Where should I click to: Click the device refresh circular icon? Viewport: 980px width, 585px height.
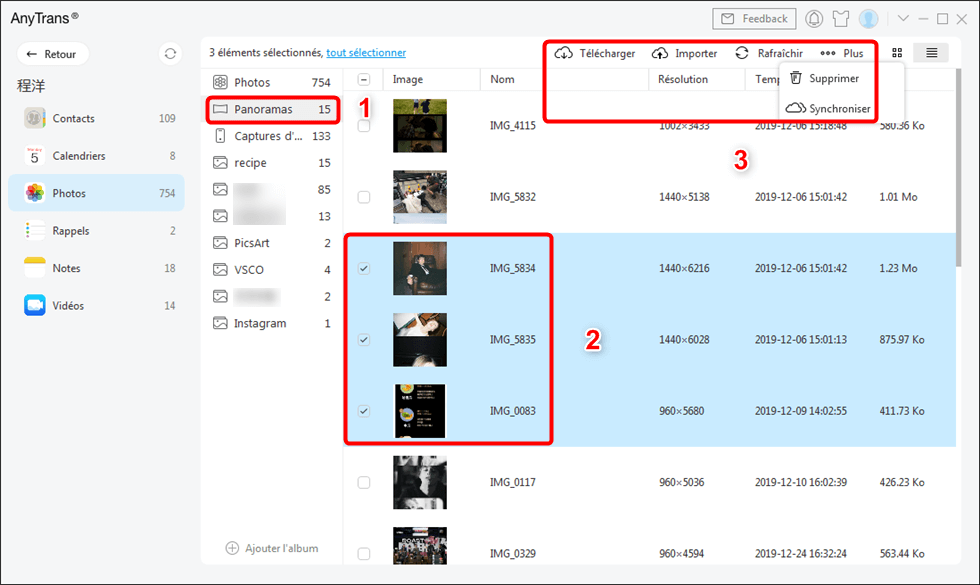(x=170, y=54)
